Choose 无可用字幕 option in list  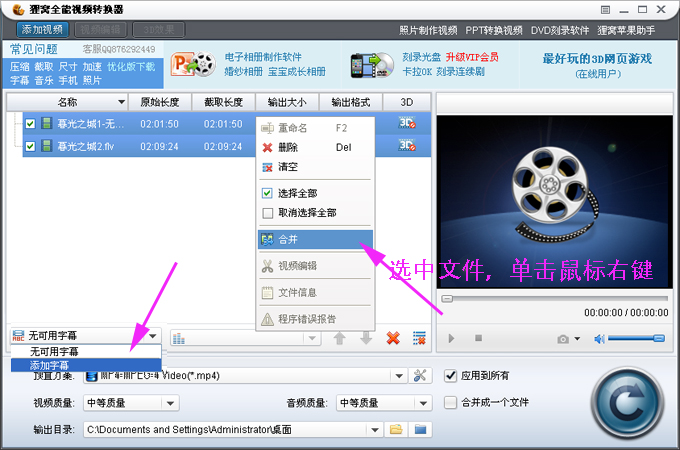86,352
